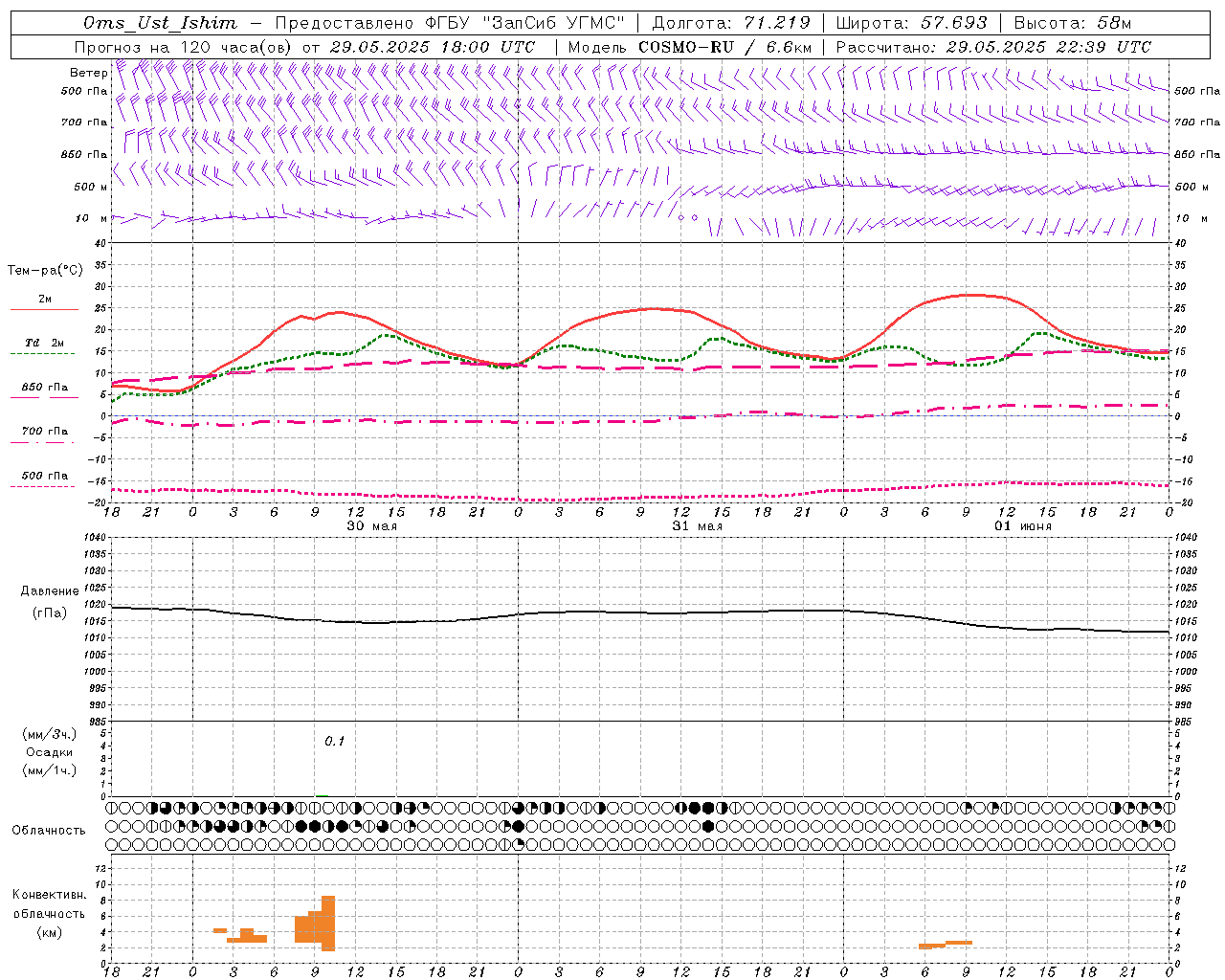
Task: Click the Конвективн. chart label
Action: (49, 895)
